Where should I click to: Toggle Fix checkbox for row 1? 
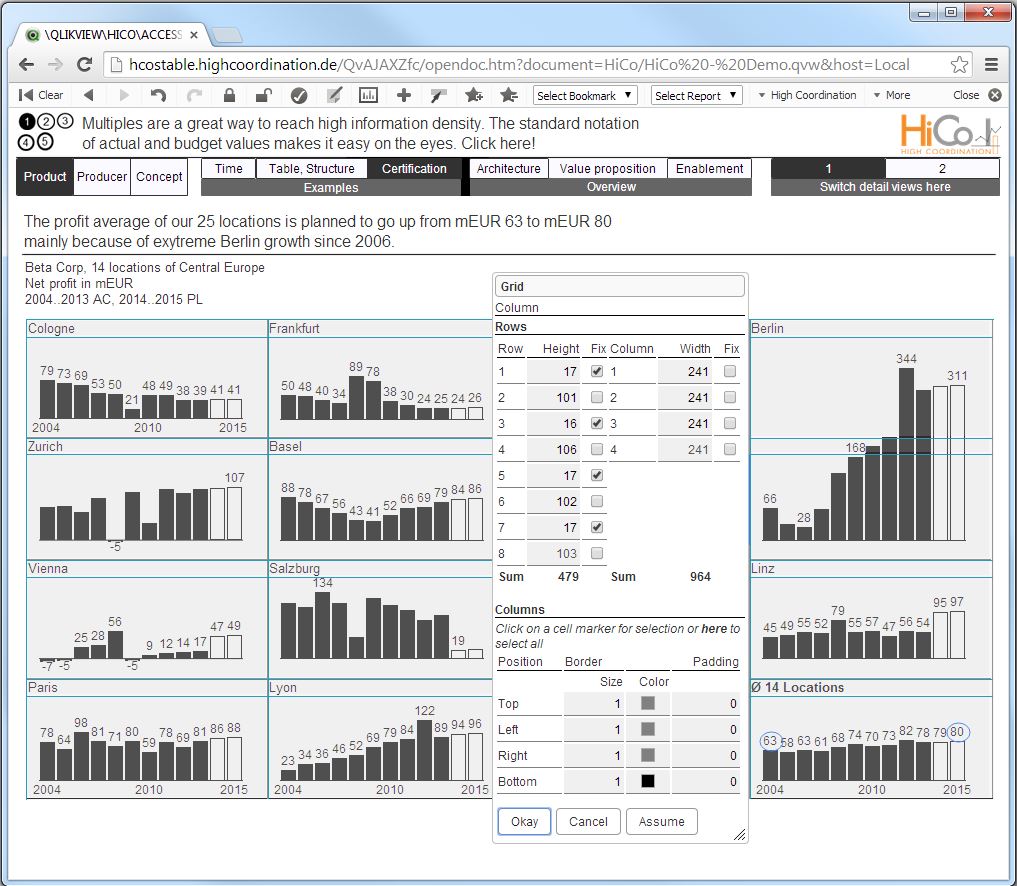pos(597,371)
